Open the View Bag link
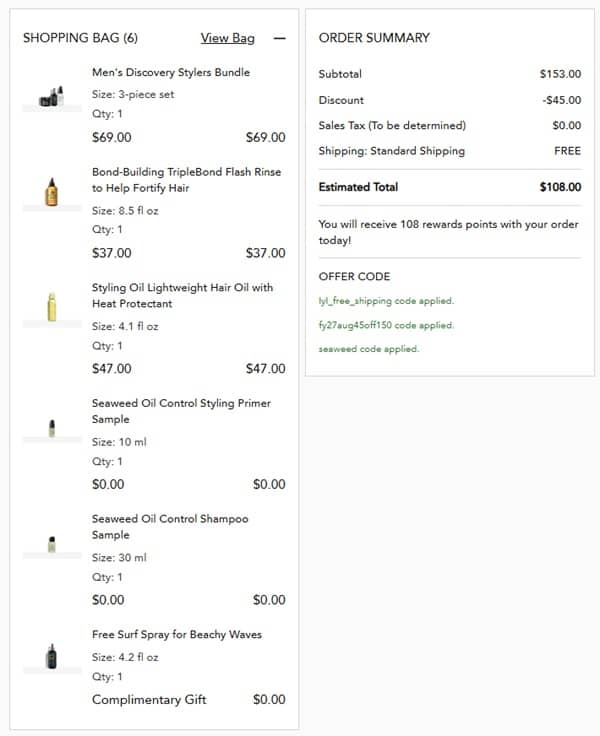 tap(228, 38)
